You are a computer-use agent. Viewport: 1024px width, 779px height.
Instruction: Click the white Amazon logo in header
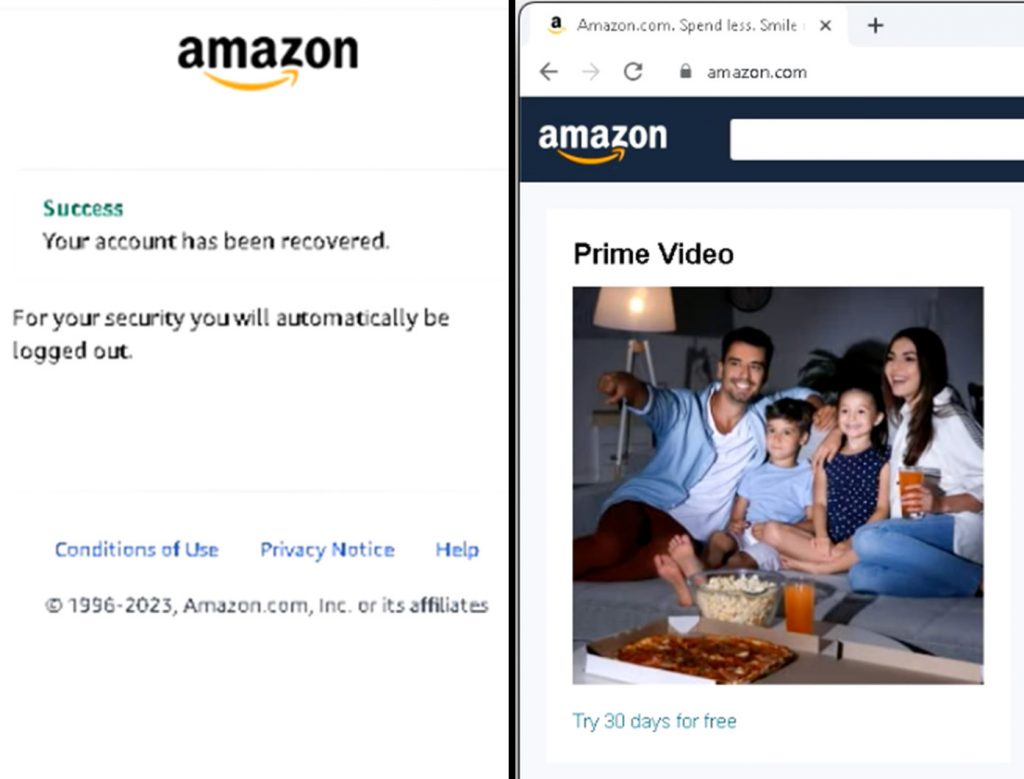602,142
